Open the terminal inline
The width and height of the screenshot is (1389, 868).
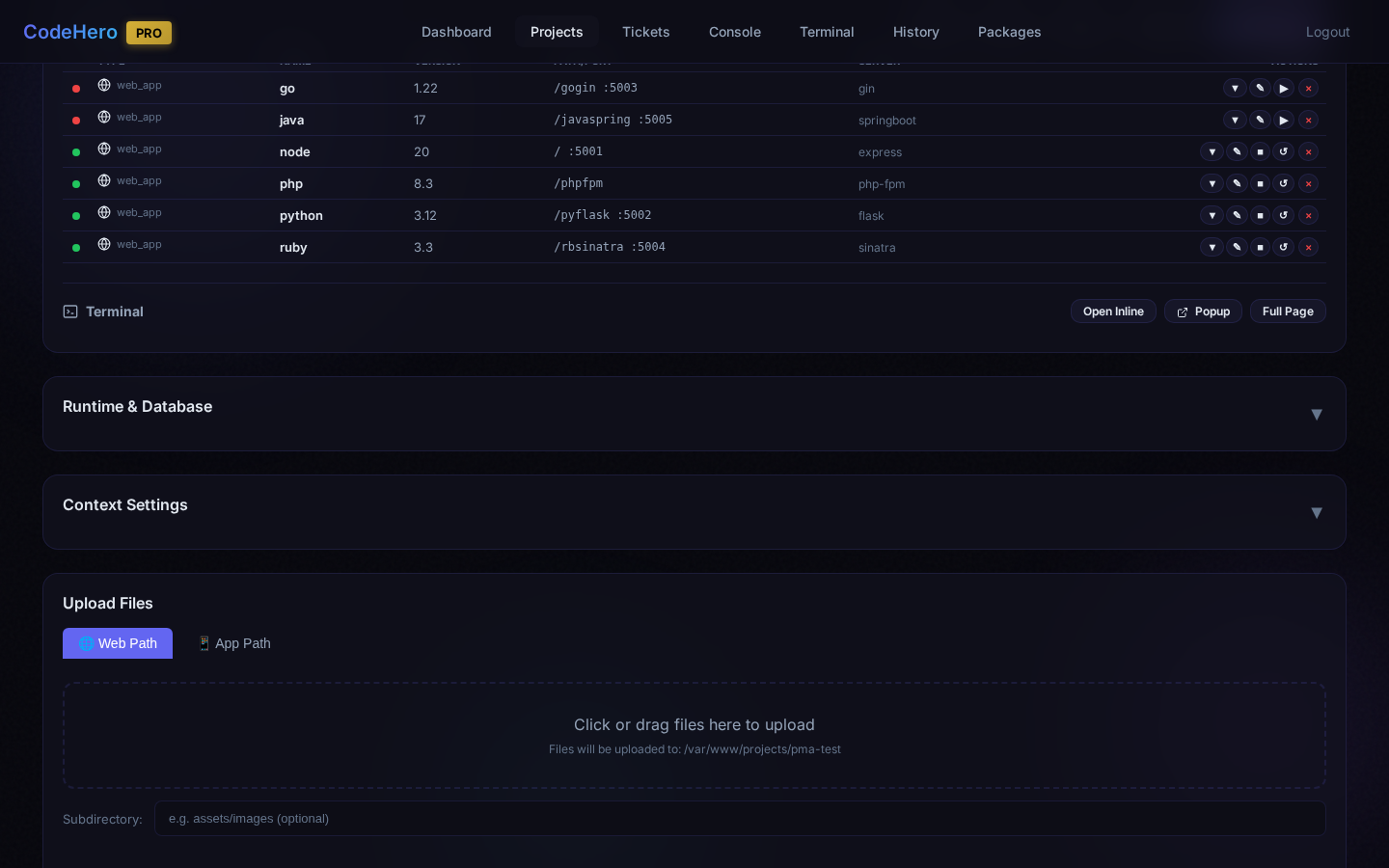(x=1113, y=312)
